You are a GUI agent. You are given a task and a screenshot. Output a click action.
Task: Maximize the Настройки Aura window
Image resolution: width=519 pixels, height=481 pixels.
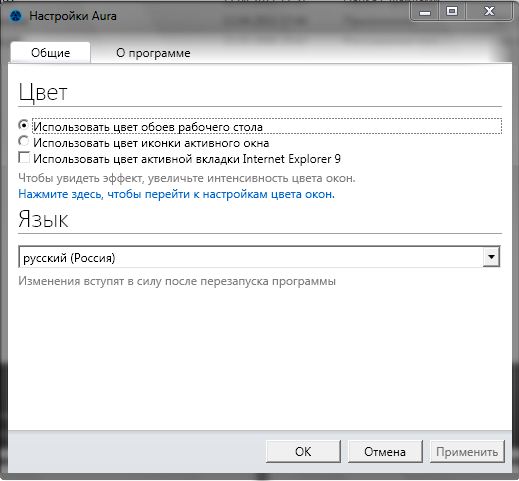click(452, 12)
